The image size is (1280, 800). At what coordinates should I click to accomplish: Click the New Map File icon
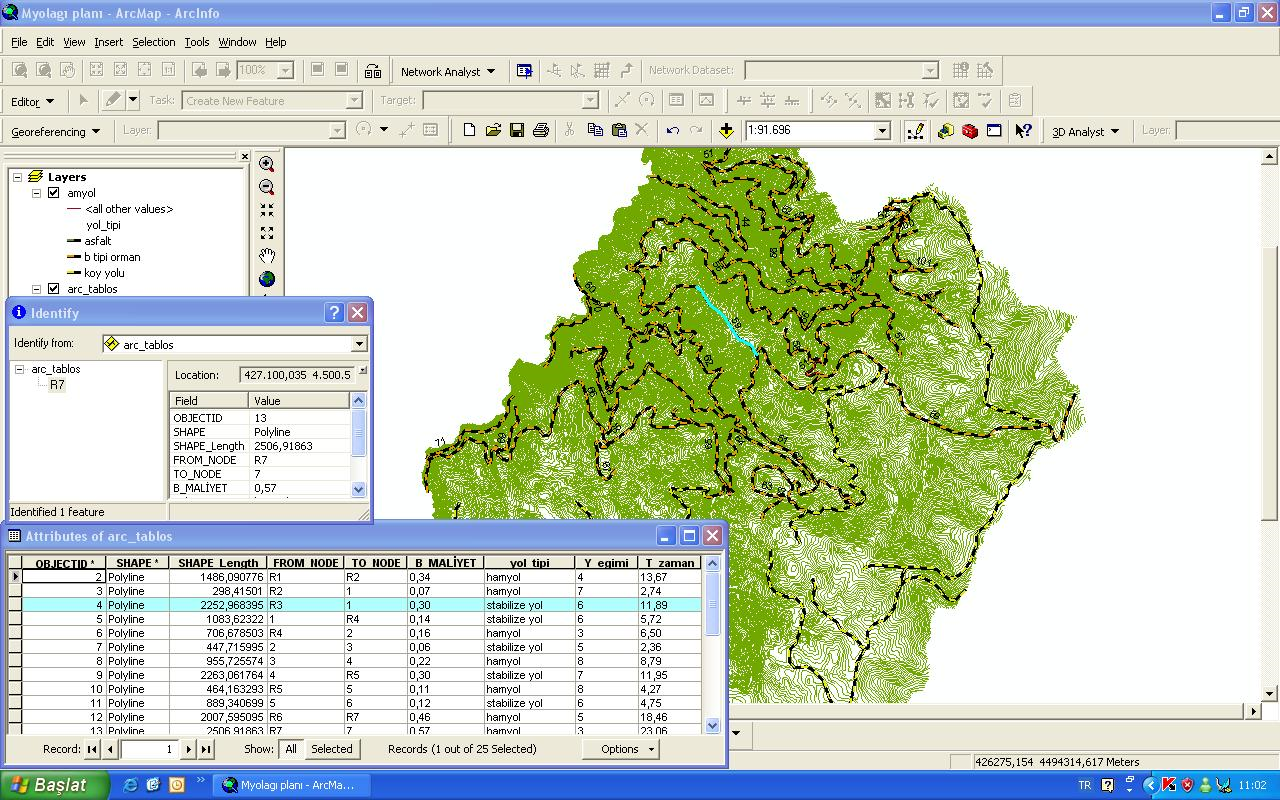click(x=469, y=130)
